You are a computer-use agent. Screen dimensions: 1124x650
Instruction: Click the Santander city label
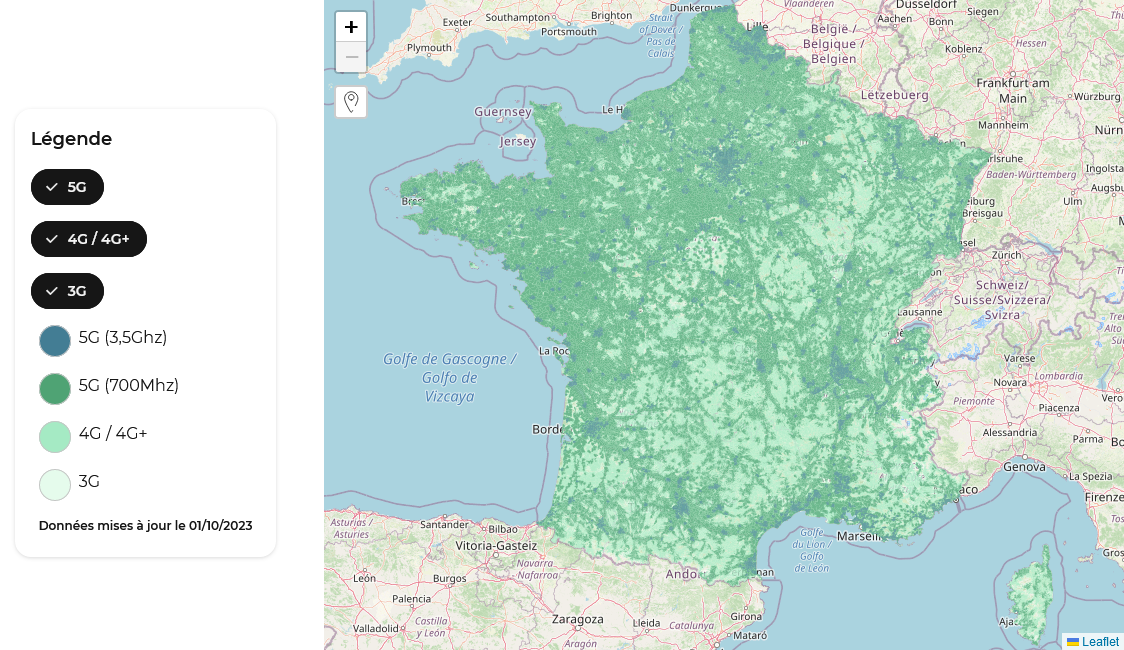point(444,525)
